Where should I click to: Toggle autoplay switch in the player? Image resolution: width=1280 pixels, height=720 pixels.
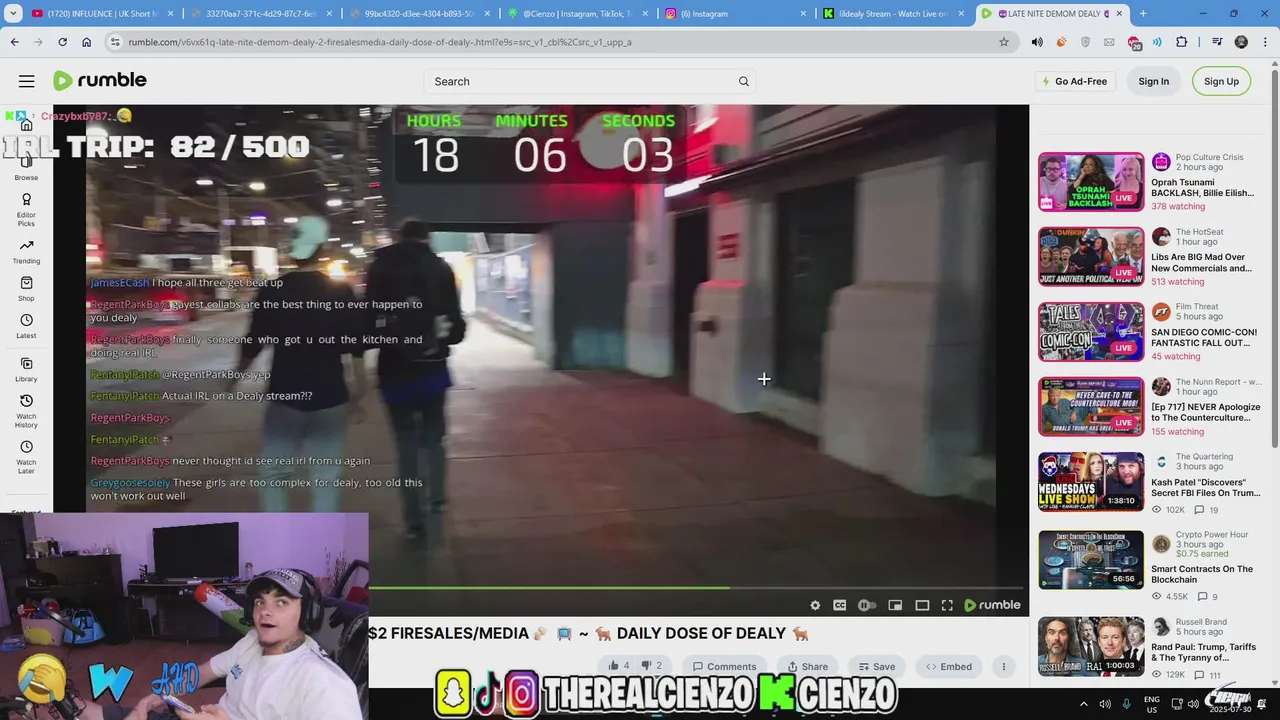click(867, 605)
